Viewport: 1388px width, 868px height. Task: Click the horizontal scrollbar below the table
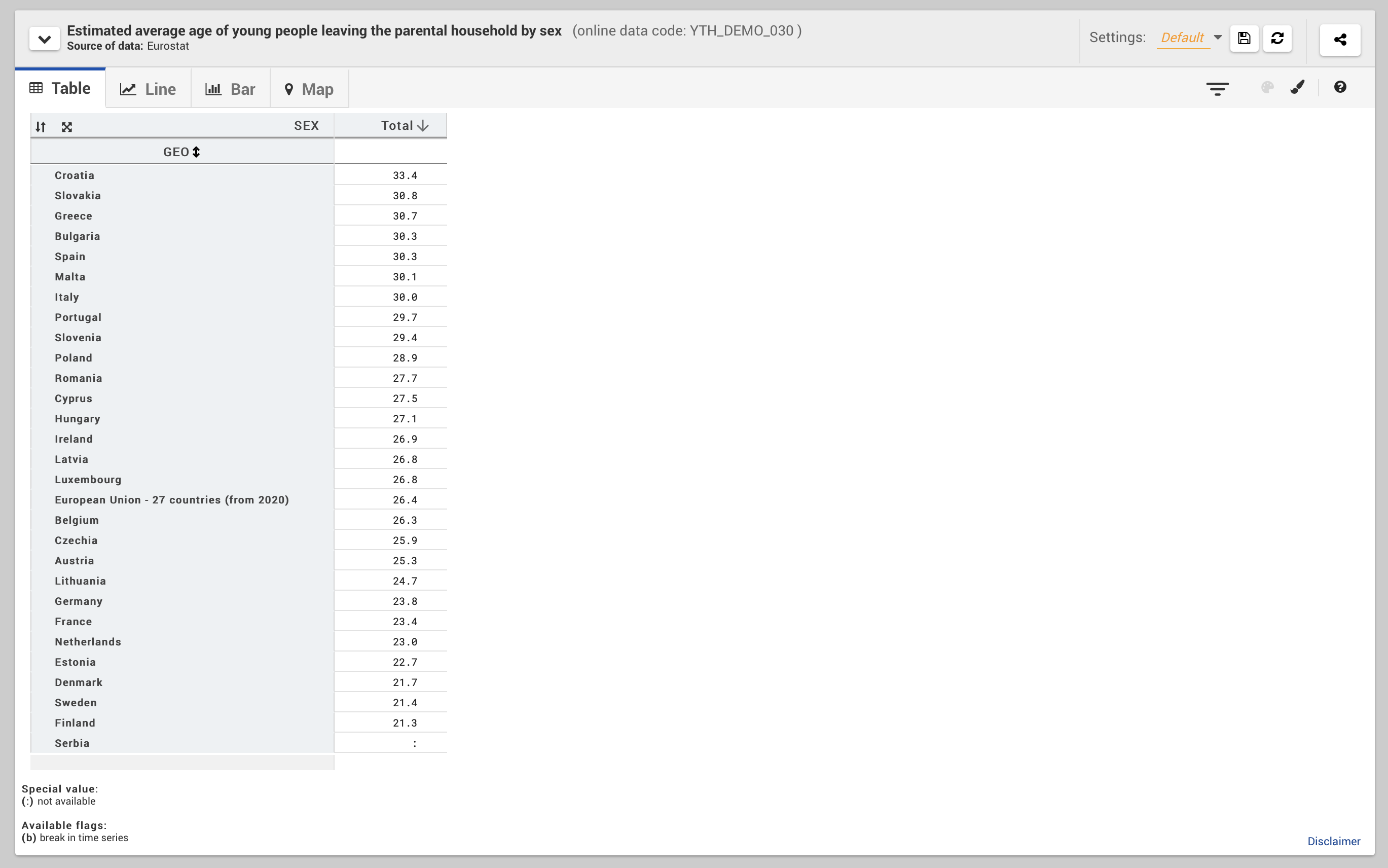[182, 763]
